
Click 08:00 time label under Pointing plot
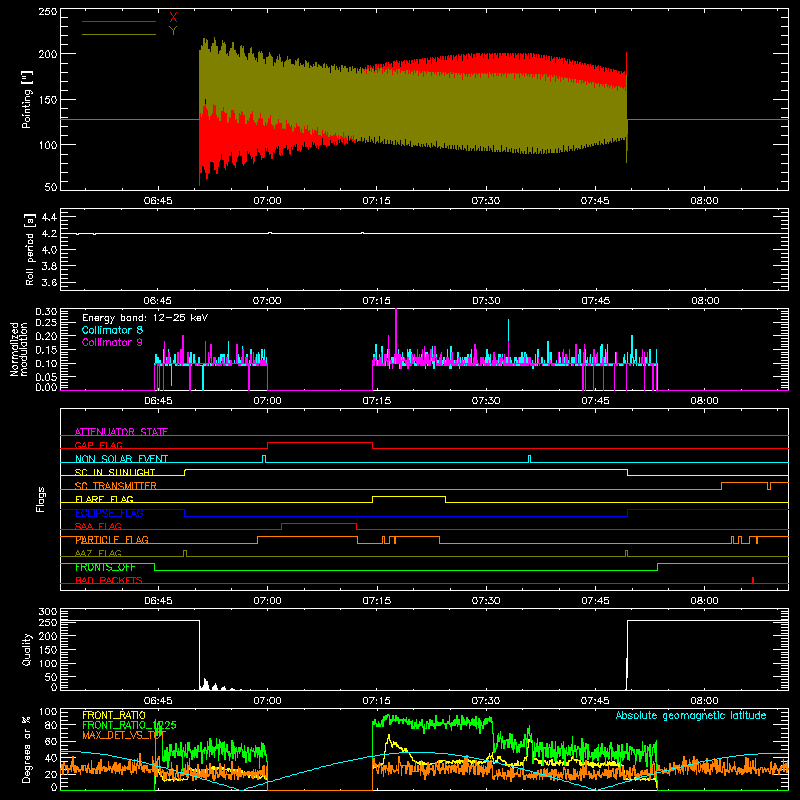[705, 201]
